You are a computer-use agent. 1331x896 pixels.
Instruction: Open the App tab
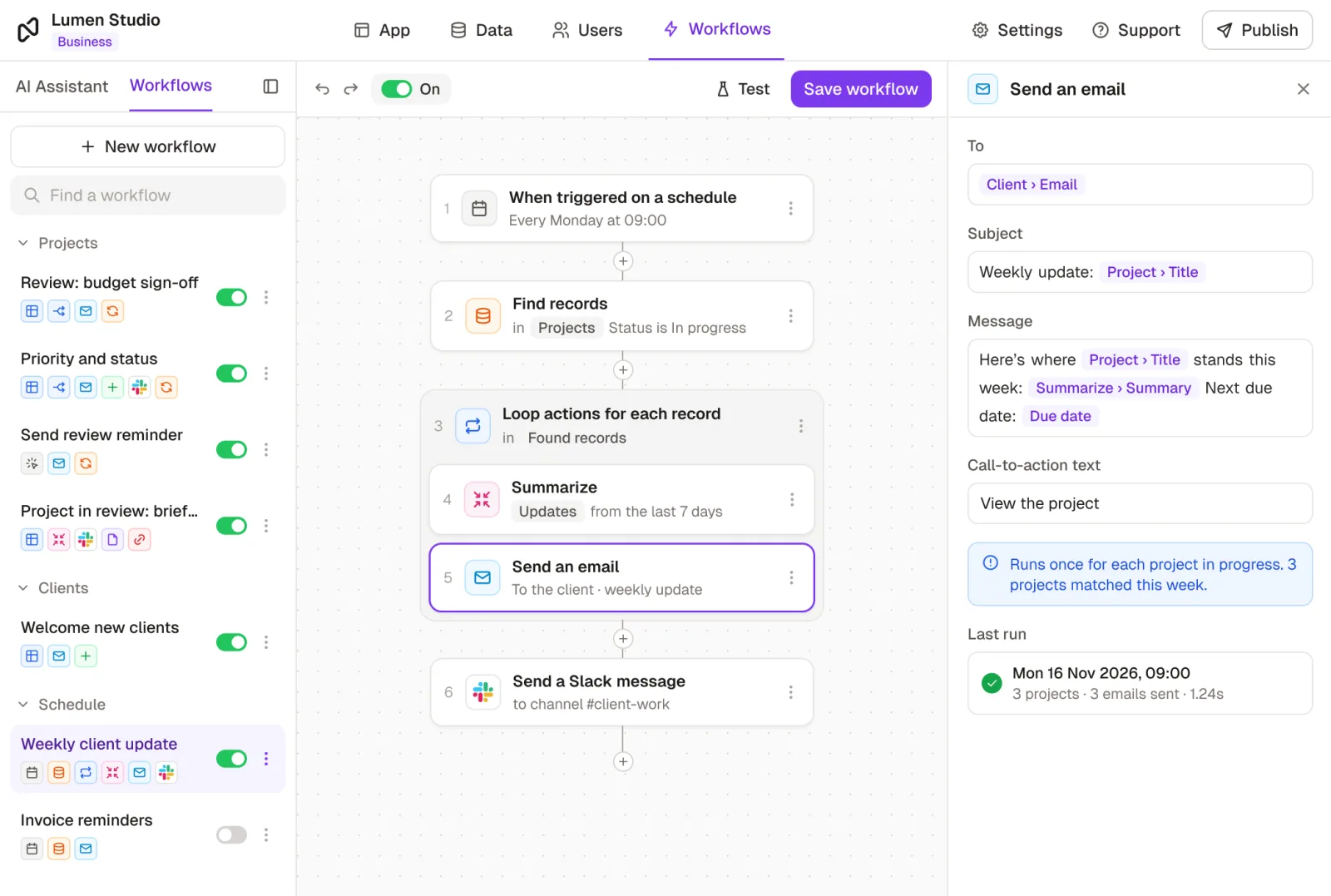382,30
